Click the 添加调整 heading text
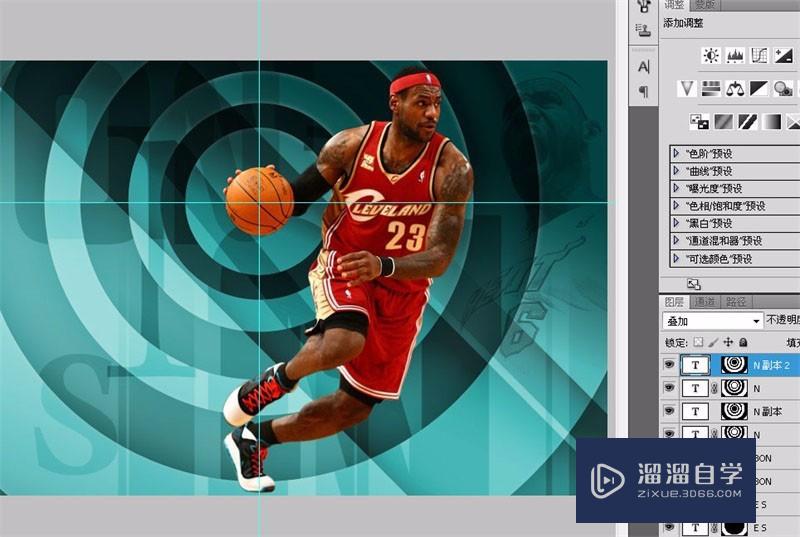This screenshot has width=800, height=537. (x=683, y=23)
